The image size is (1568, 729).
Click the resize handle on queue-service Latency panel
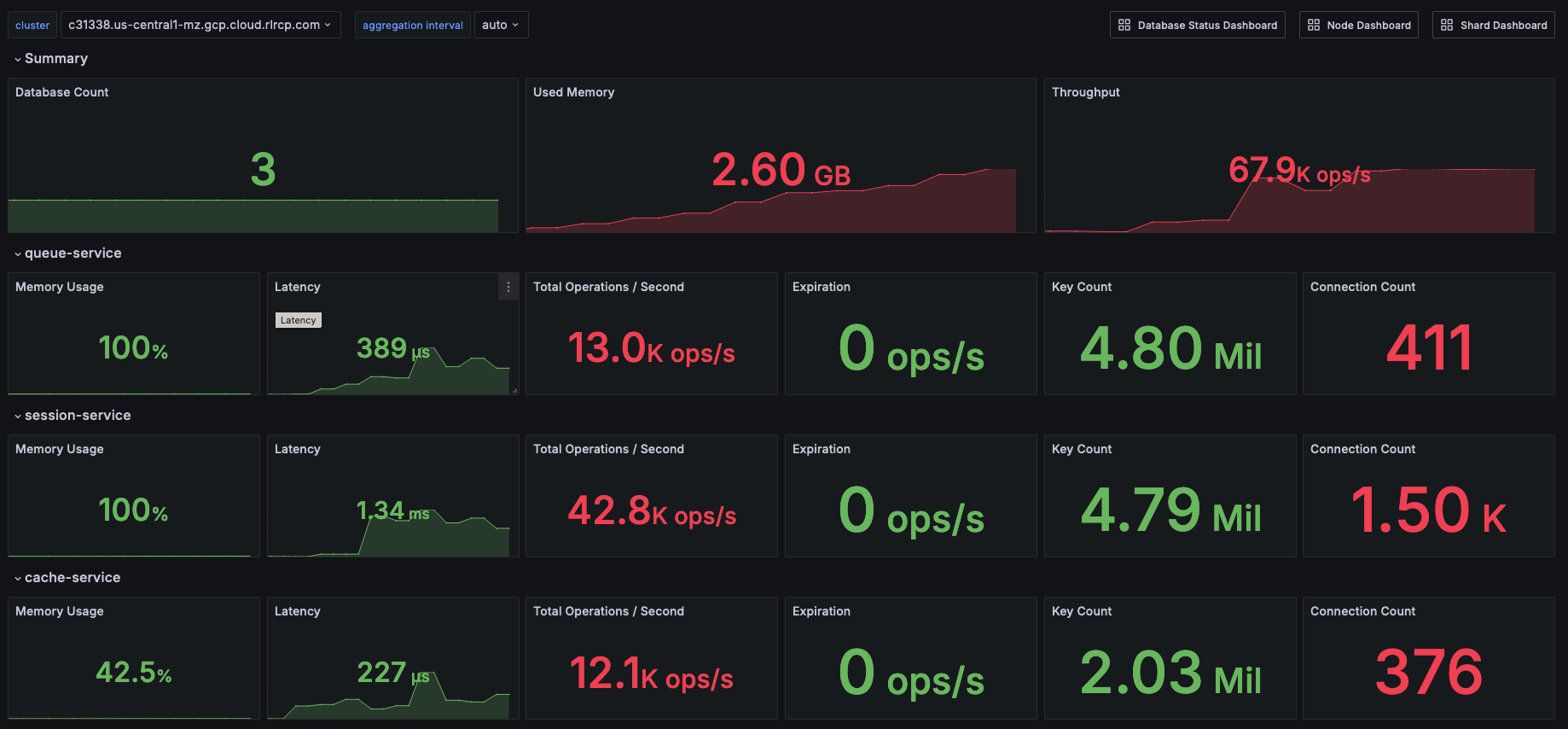[x=514, y=390]
